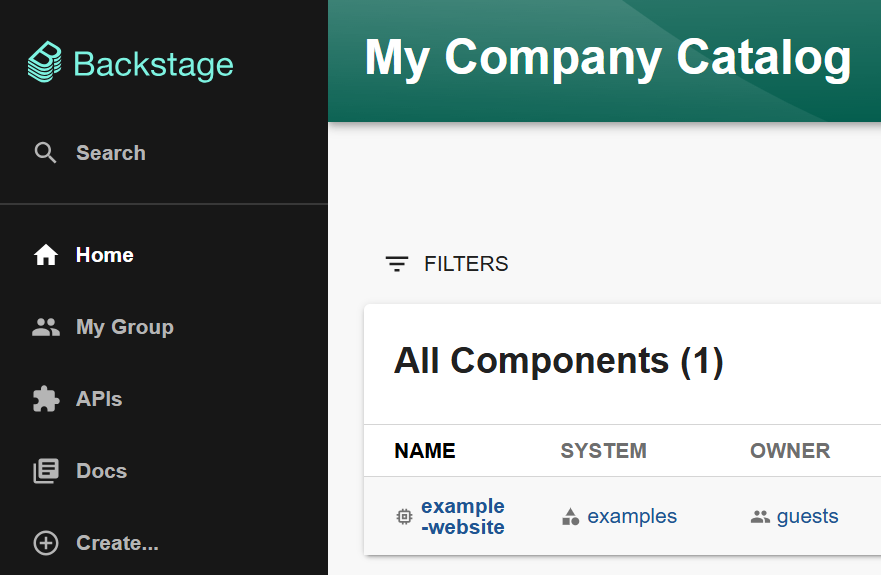
Task: Click the APIs puzzle piece icon
Action: 46,399
